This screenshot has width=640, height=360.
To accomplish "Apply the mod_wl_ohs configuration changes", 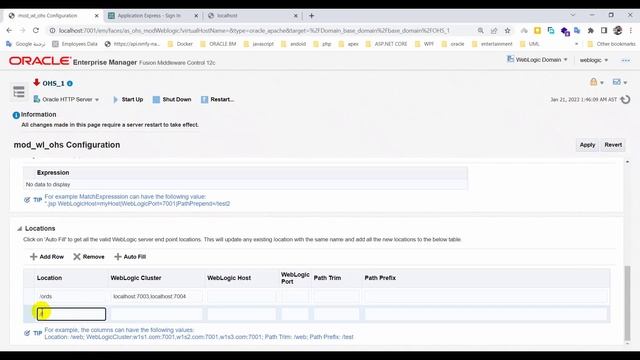I will pyautogui.click(x=587, y=145).
